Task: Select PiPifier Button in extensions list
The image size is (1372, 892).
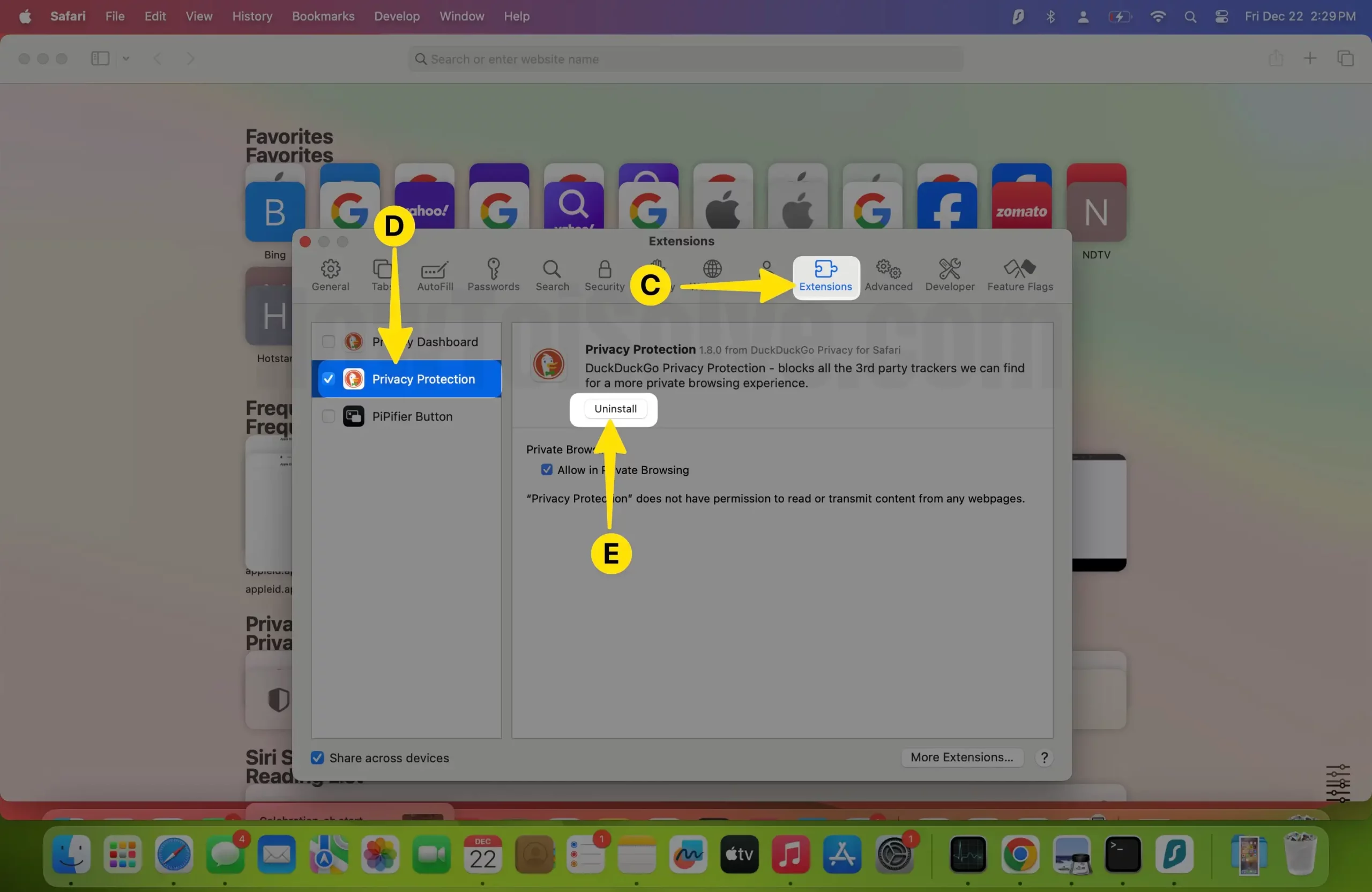Action: coord(412,416)
